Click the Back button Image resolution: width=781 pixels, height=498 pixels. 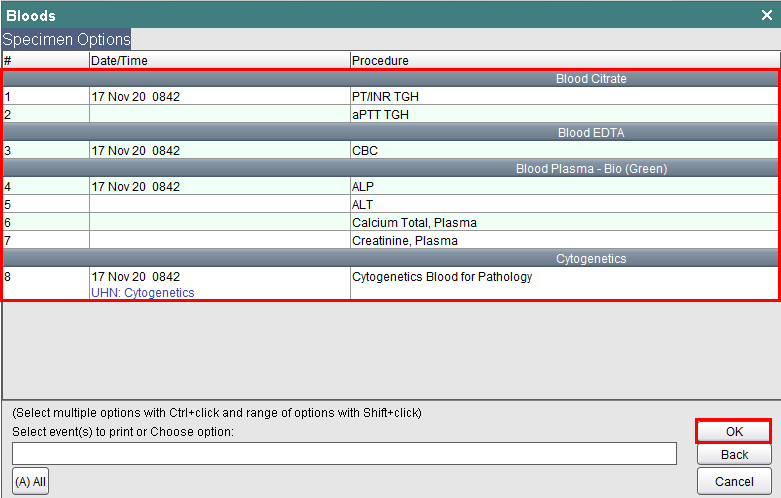point(734,454)
